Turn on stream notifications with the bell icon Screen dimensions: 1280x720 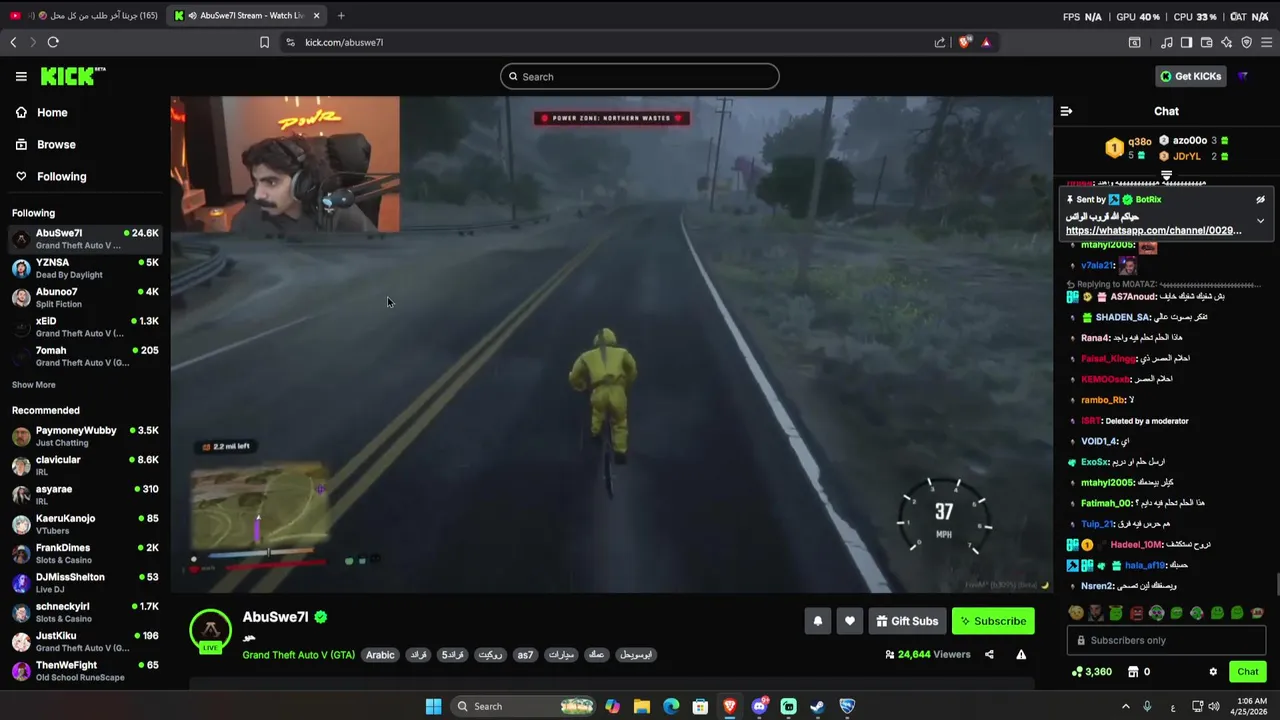817,621
